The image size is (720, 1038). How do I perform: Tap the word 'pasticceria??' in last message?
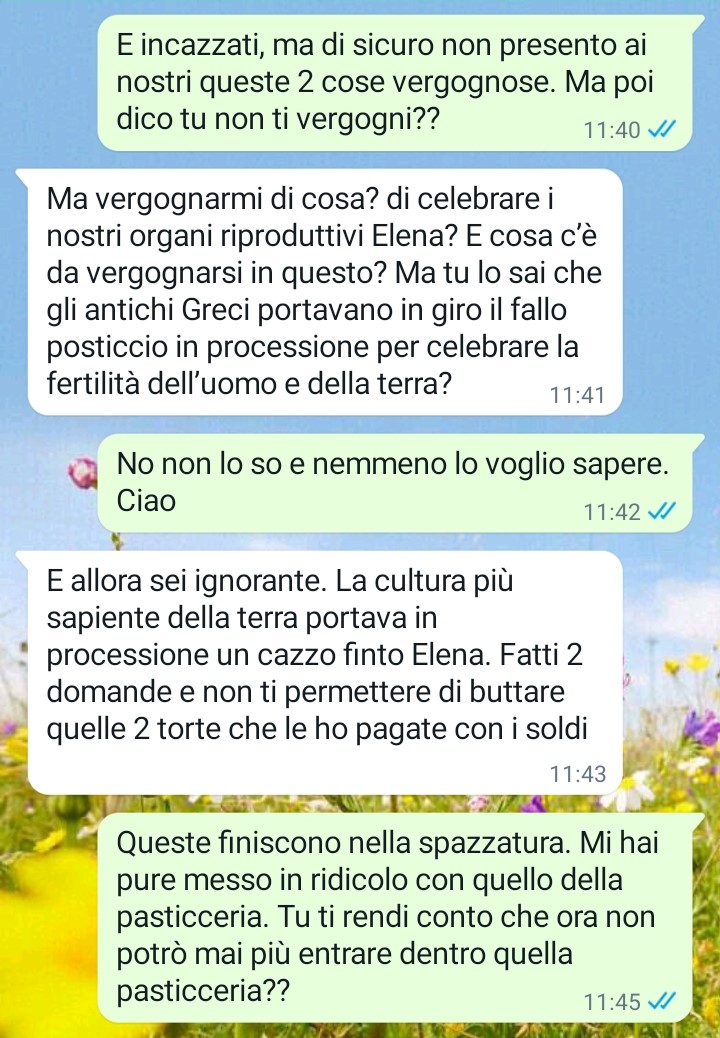pyautogui.click(x=203, y=991)
